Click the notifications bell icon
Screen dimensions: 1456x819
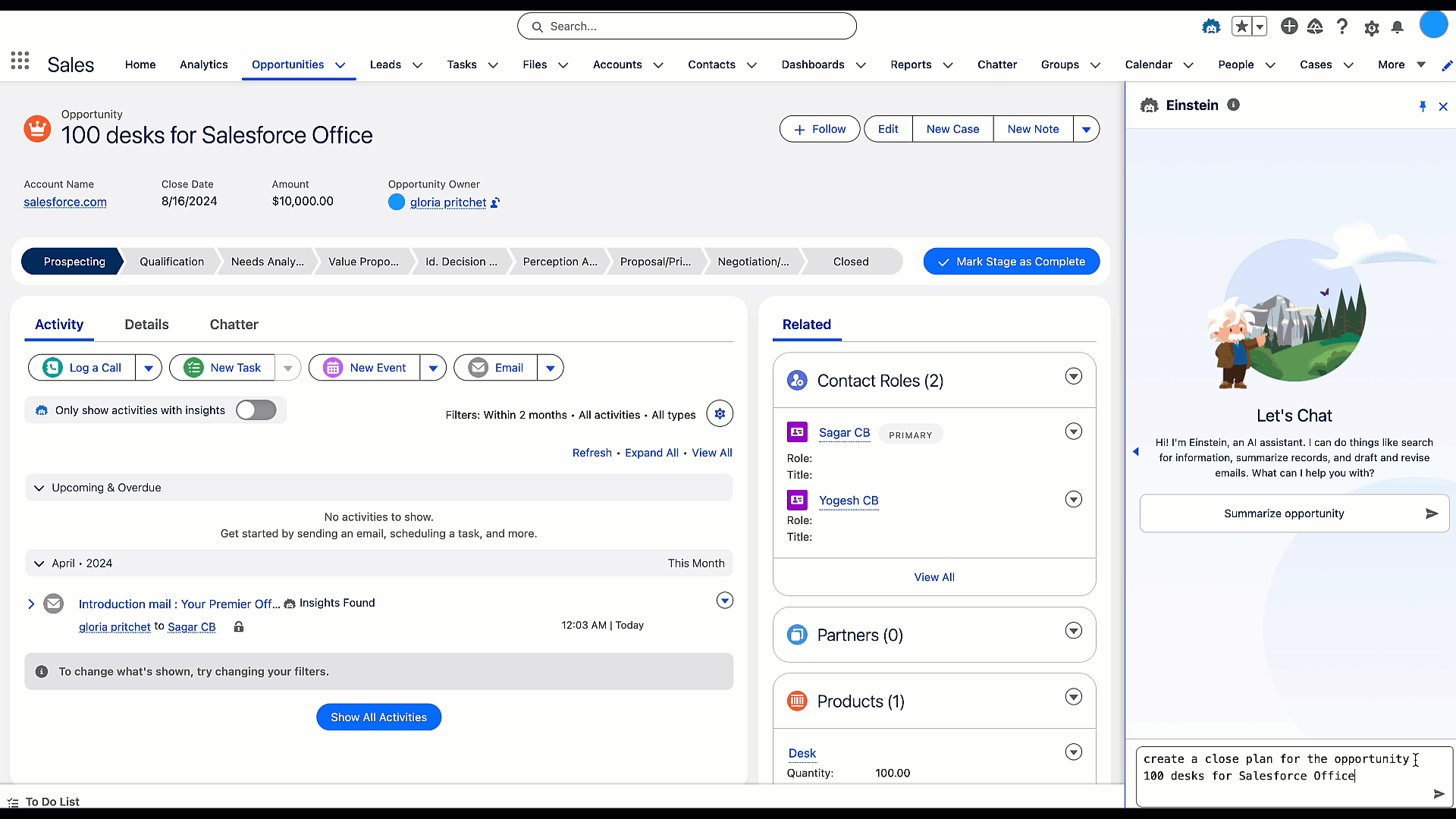tap(1398, 27)
